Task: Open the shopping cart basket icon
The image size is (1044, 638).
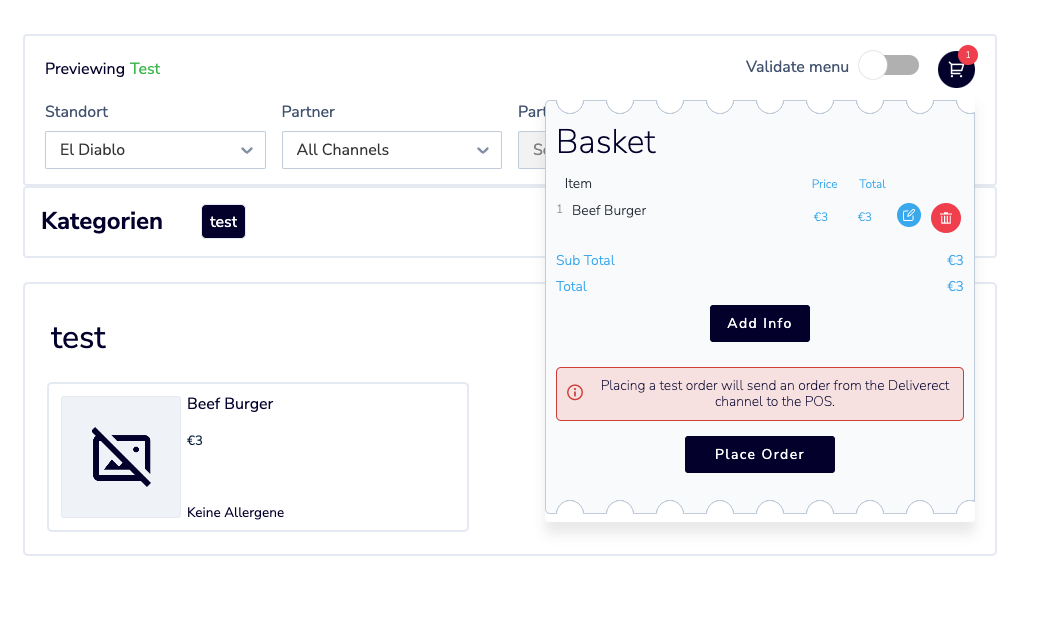Action: (x=956, y=69)
